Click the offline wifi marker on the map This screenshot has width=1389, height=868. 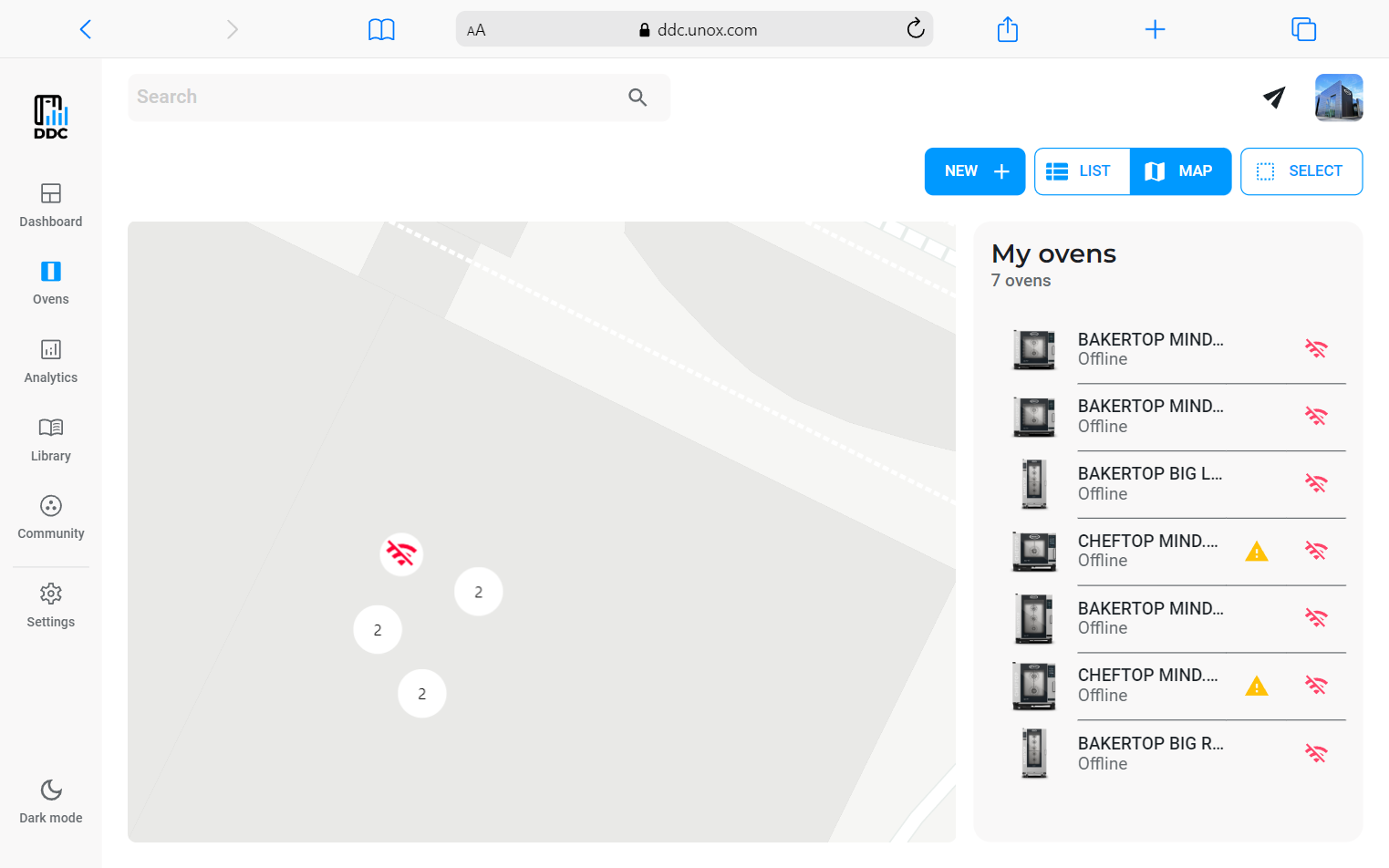tap(401, 553)
